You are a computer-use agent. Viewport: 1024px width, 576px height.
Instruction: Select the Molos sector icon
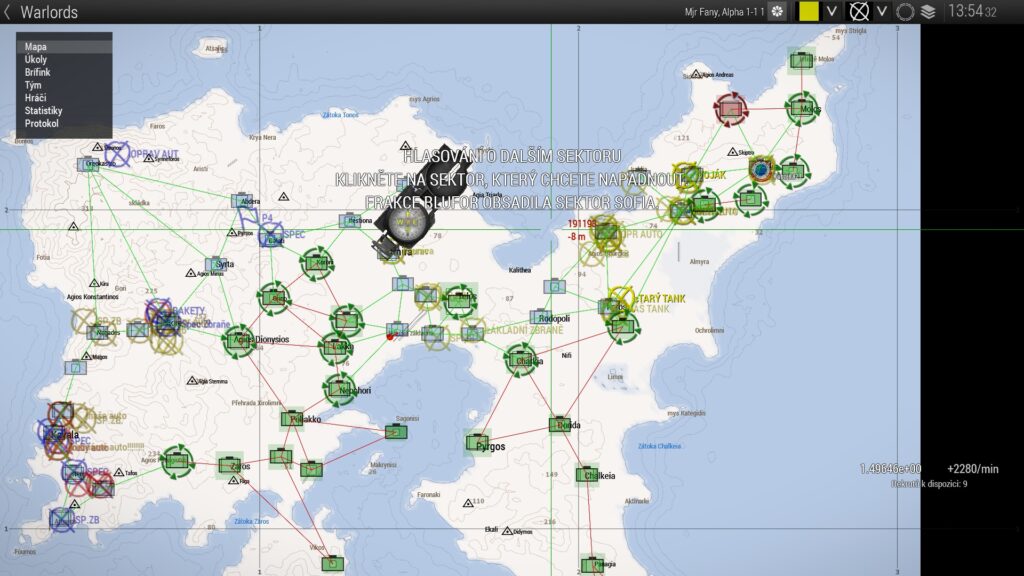coord(802,108)
